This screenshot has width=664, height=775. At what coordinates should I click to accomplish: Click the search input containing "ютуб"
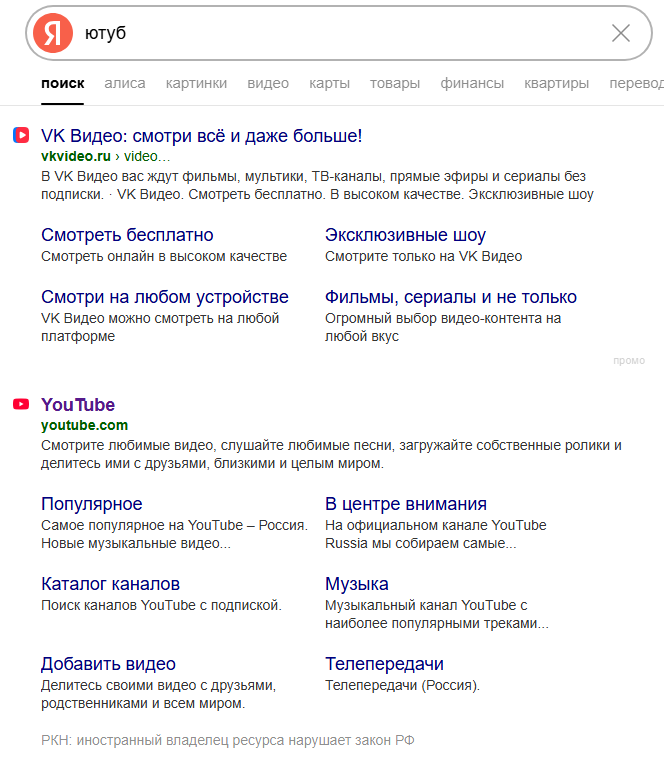tap(341, 33)
